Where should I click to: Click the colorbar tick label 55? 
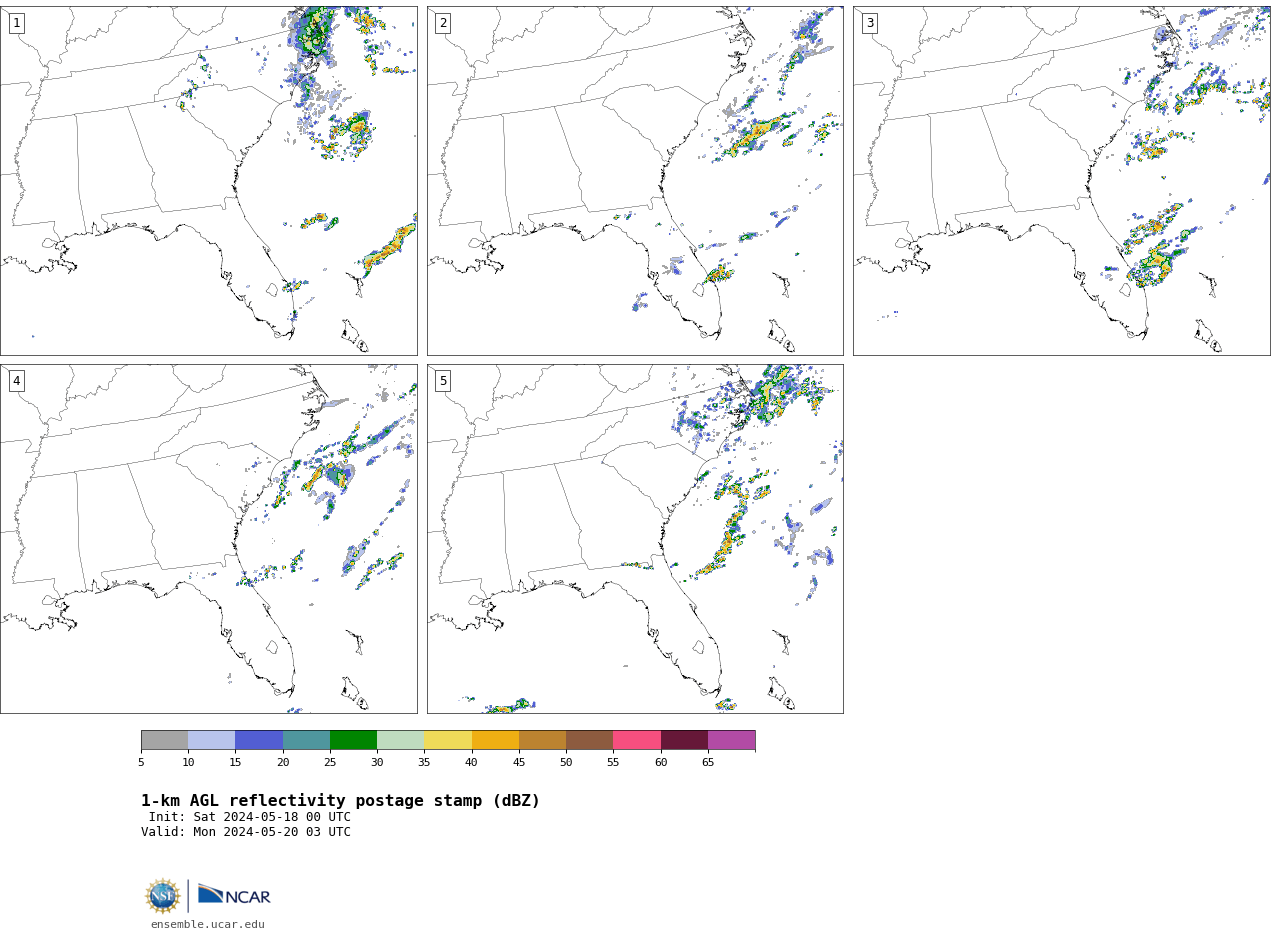[x=613, y=763]
